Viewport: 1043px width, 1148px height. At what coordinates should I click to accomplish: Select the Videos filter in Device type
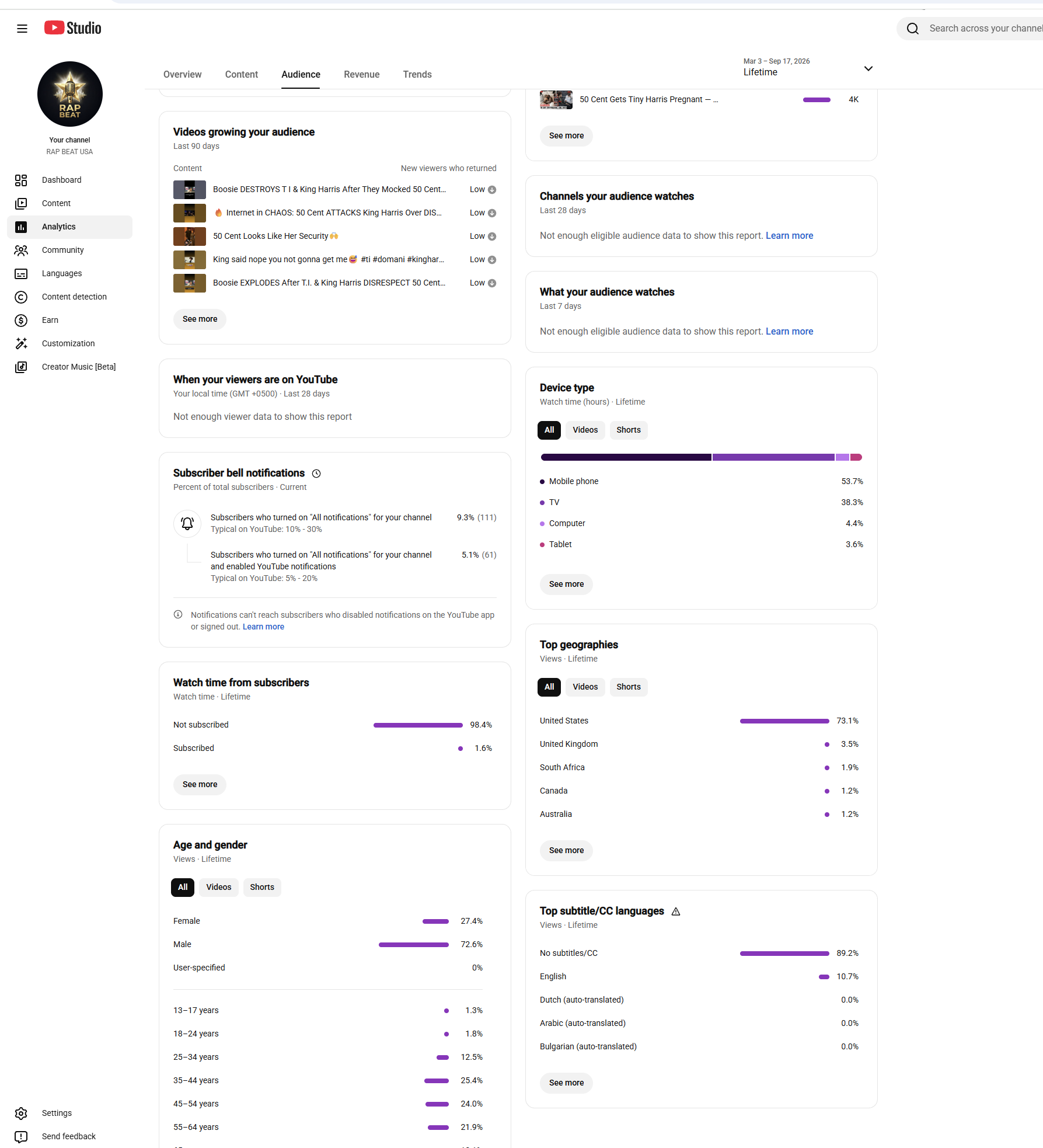coord(585,430)
